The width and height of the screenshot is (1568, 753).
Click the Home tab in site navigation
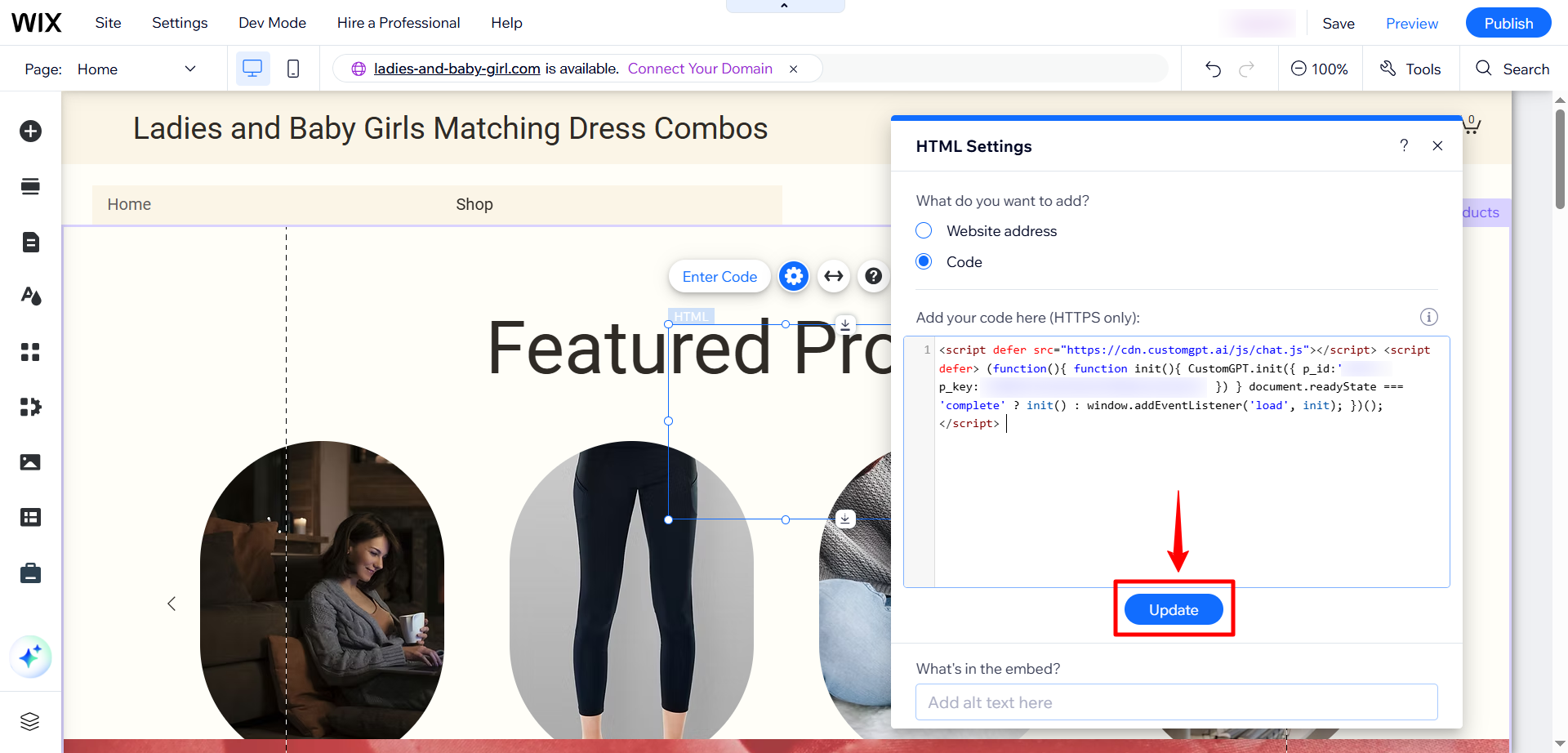pyautogui.click(x=129, y=204)
